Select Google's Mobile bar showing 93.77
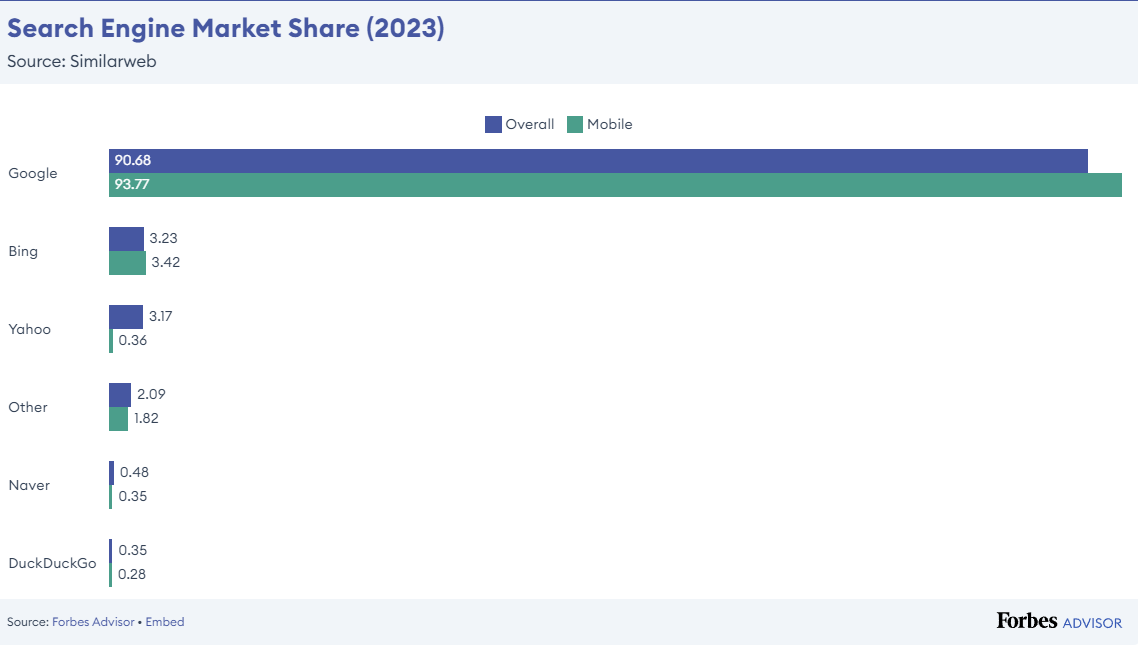Image resolution: width=1138 pixels, height=651 pixels. (615, 185)
